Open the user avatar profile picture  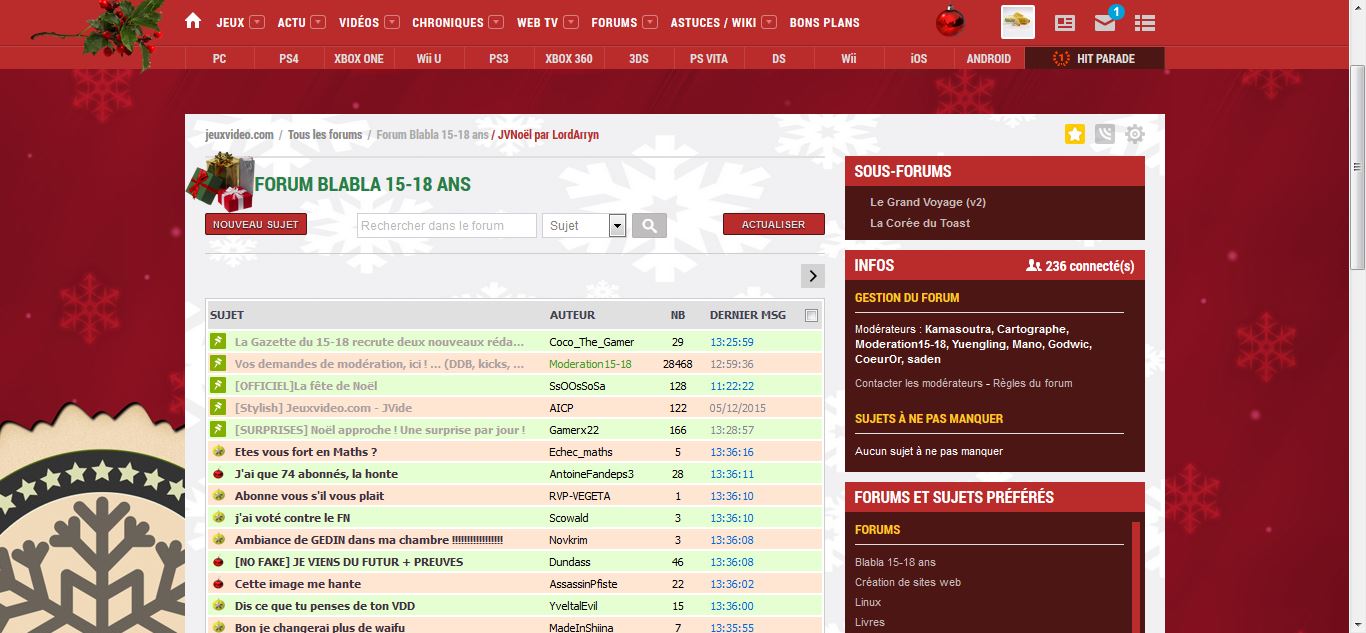[1018, 22]
